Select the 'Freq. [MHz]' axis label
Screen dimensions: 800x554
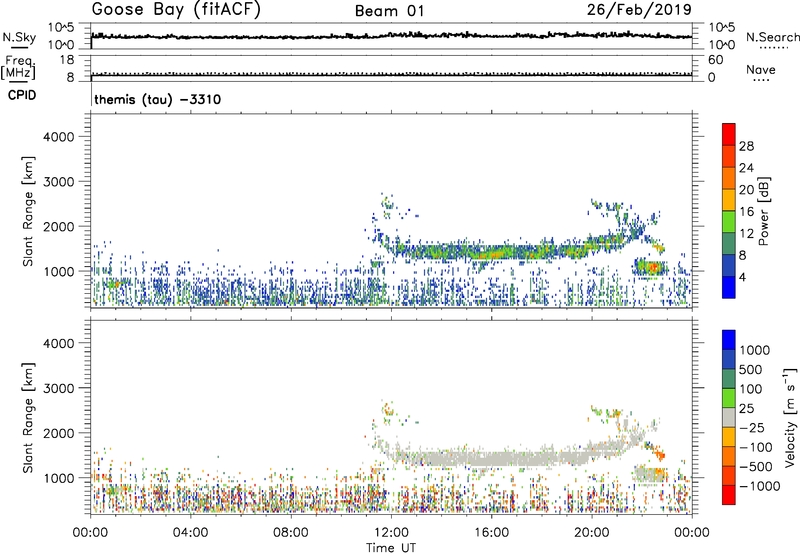(18, 68)
